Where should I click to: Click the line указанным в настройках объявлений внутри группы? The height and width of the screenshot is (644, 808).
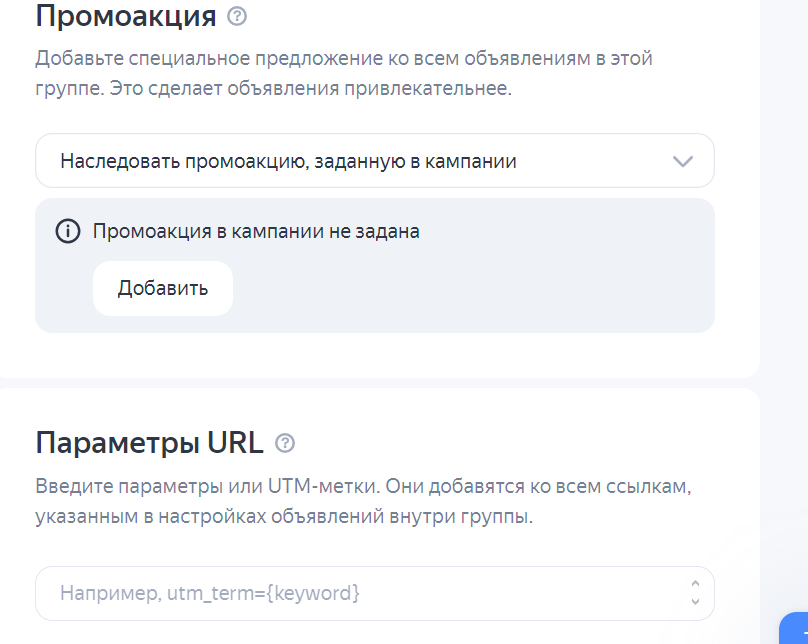(x=284, y=519)
